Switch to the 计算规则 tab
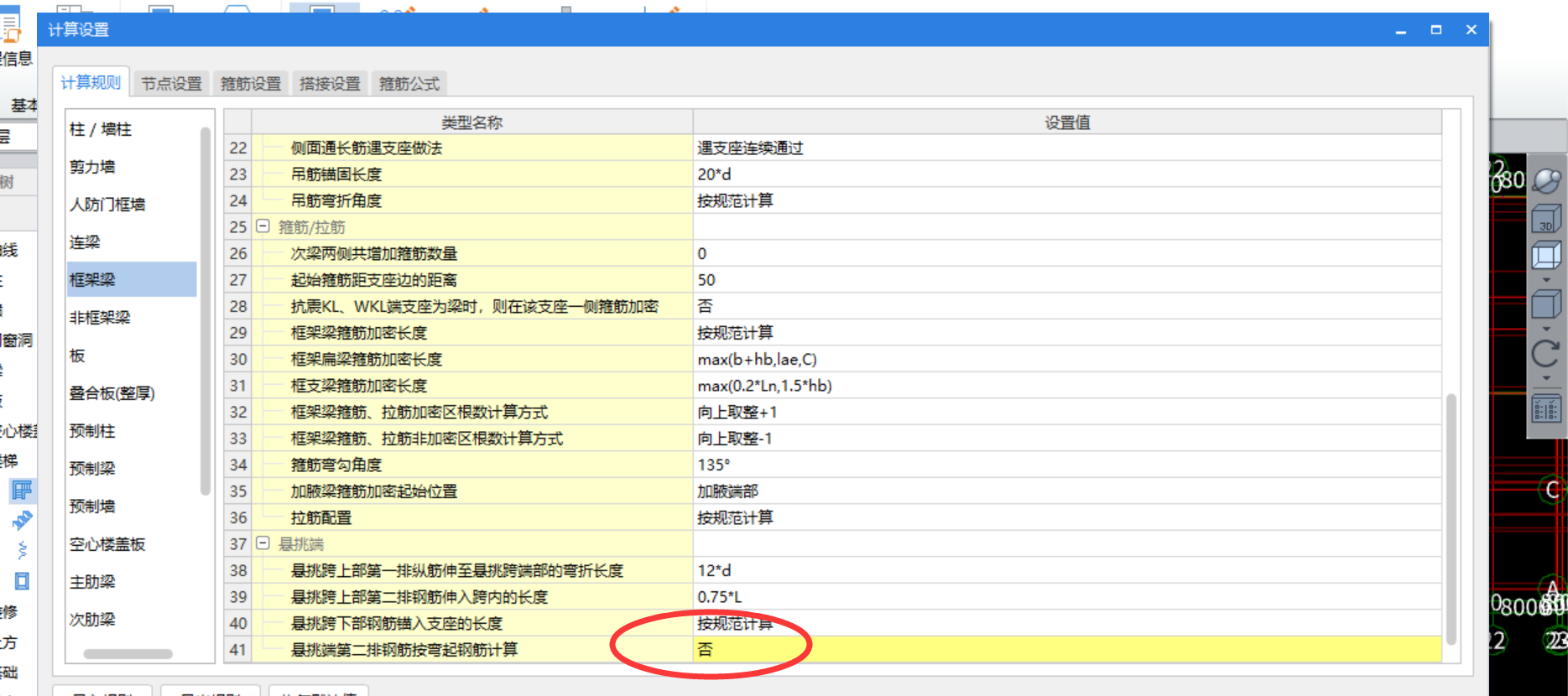The height and width of the screenshot is (696, 1568). point(91,82)
